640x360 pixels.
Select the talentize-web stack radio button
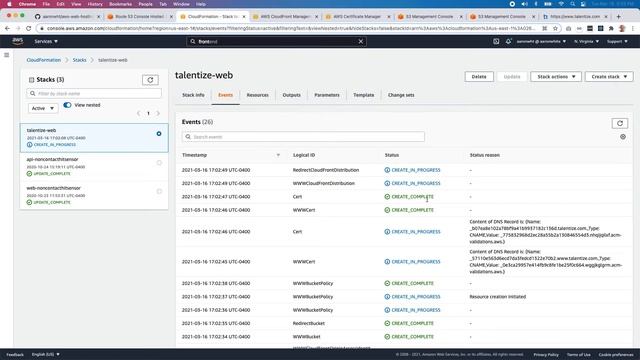click(x=159, y=133)
